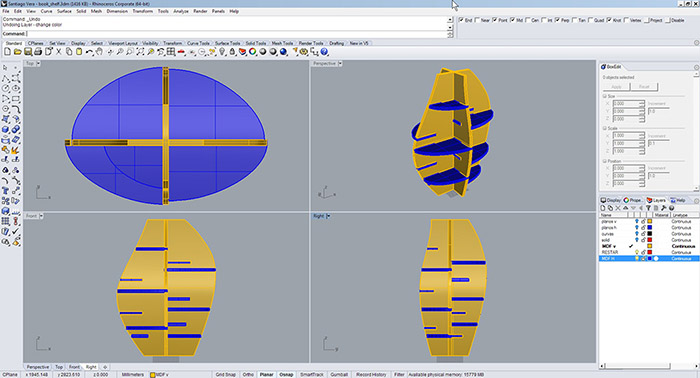Create a new file from the Standard toolbar
The height and width of the screenshot is (378, 700).
(x=8, y=52)
